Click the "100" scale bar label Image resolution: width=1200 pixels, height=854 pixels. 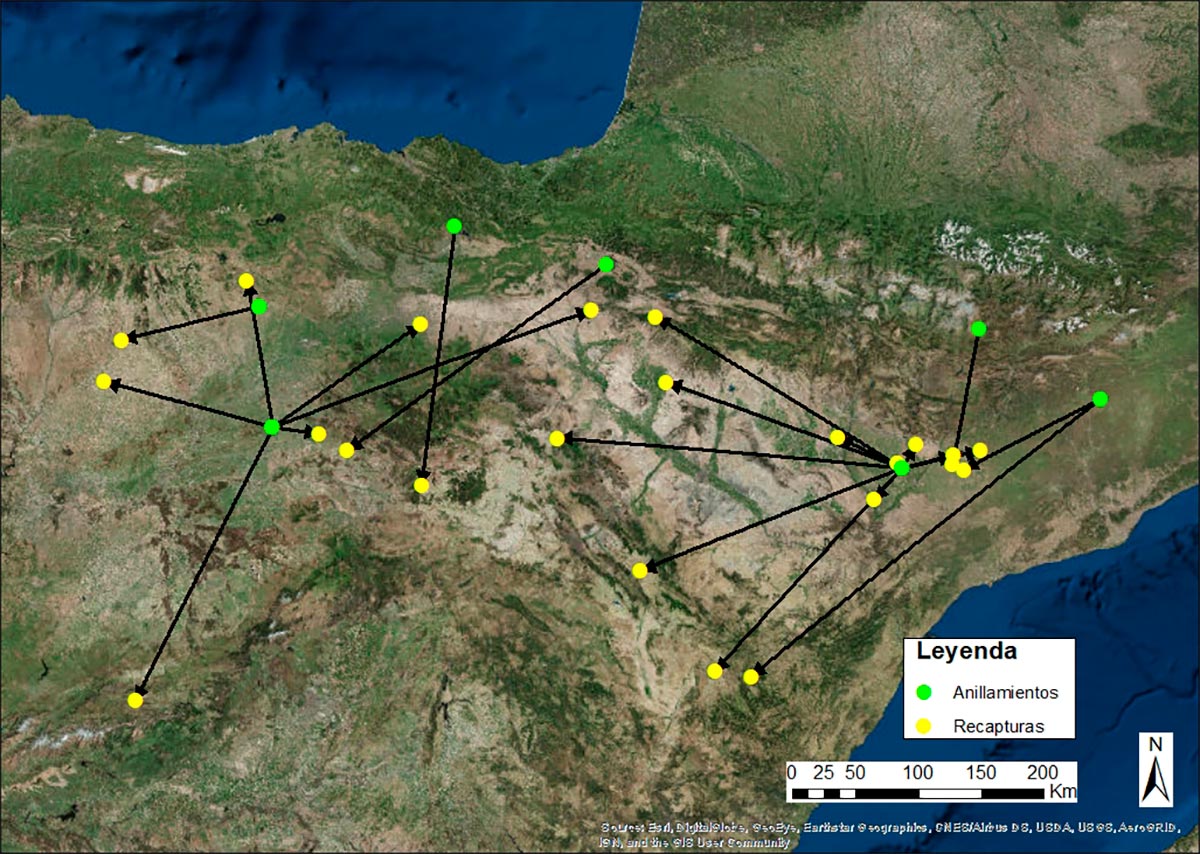point(918,772)
